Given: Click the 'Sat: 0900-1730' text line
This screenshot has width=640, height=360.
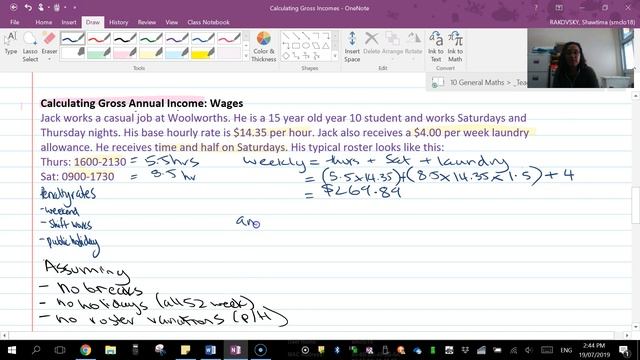Looking at the screenshot, I should pyautogui.click(x=77, y=177).
